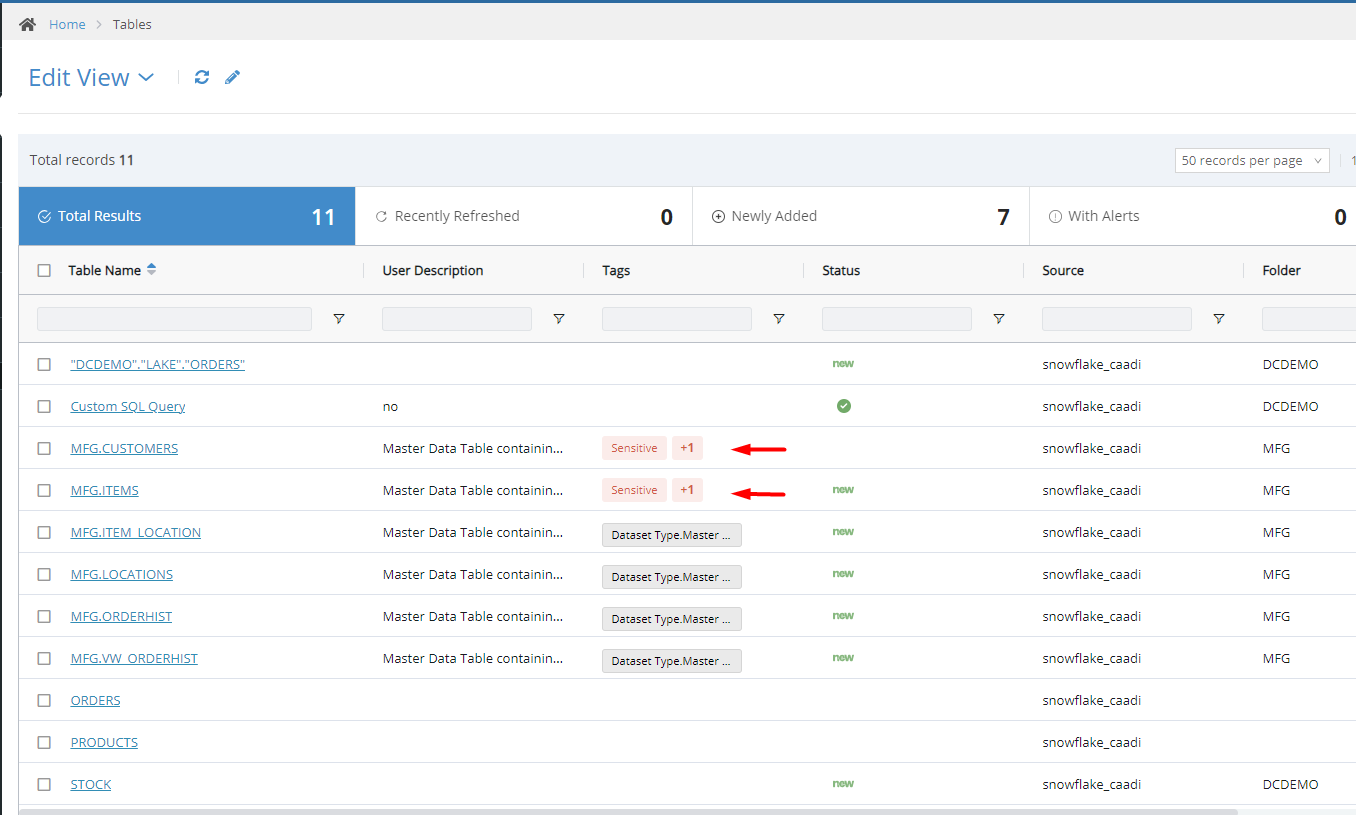Check the MFG.ORDERHIST row checkbox
The image size is (1356, 815).
[x=44, y=616]
